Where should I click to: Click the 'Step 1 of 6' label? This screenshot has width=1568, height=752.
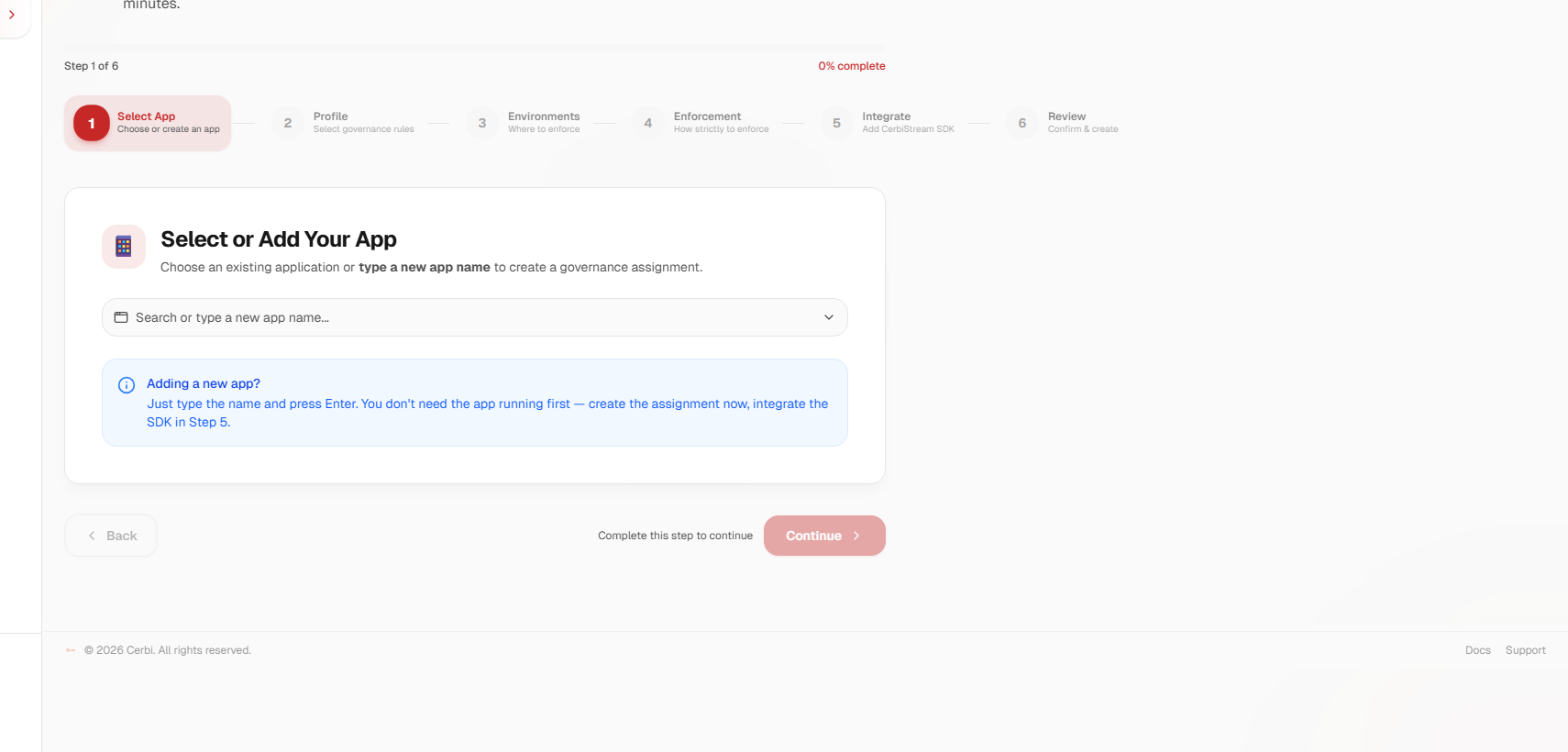(x=91, y=66)
